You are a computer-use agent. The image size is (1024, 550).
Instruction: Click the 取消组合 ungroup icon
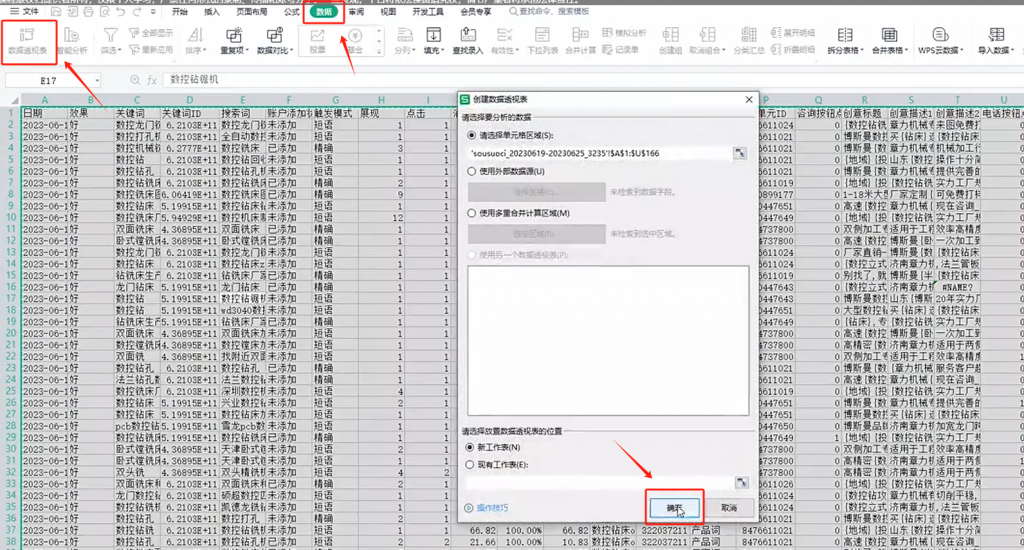coord(707,35)
